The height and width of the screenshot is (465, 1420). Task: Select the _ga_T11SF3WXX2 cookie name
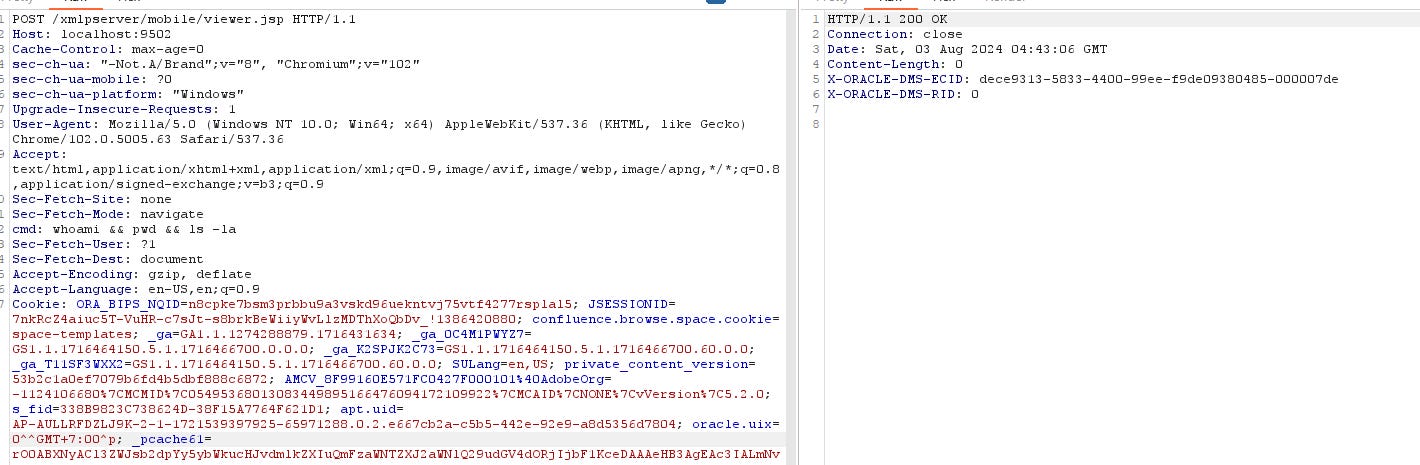(68, 364)
